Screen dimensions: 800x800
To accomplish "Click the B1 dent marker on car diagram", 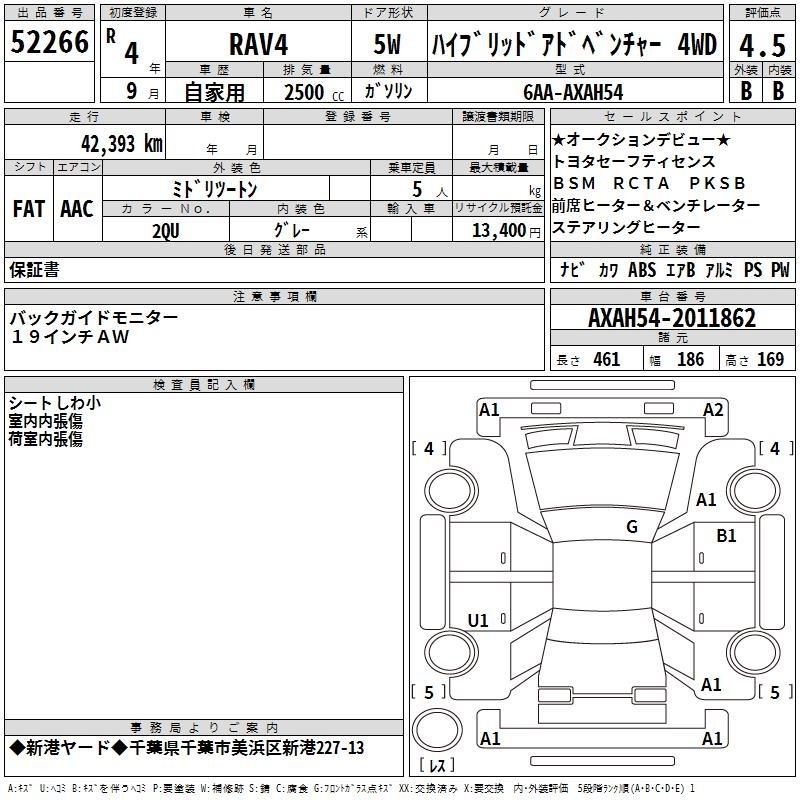I will [726, 536].
